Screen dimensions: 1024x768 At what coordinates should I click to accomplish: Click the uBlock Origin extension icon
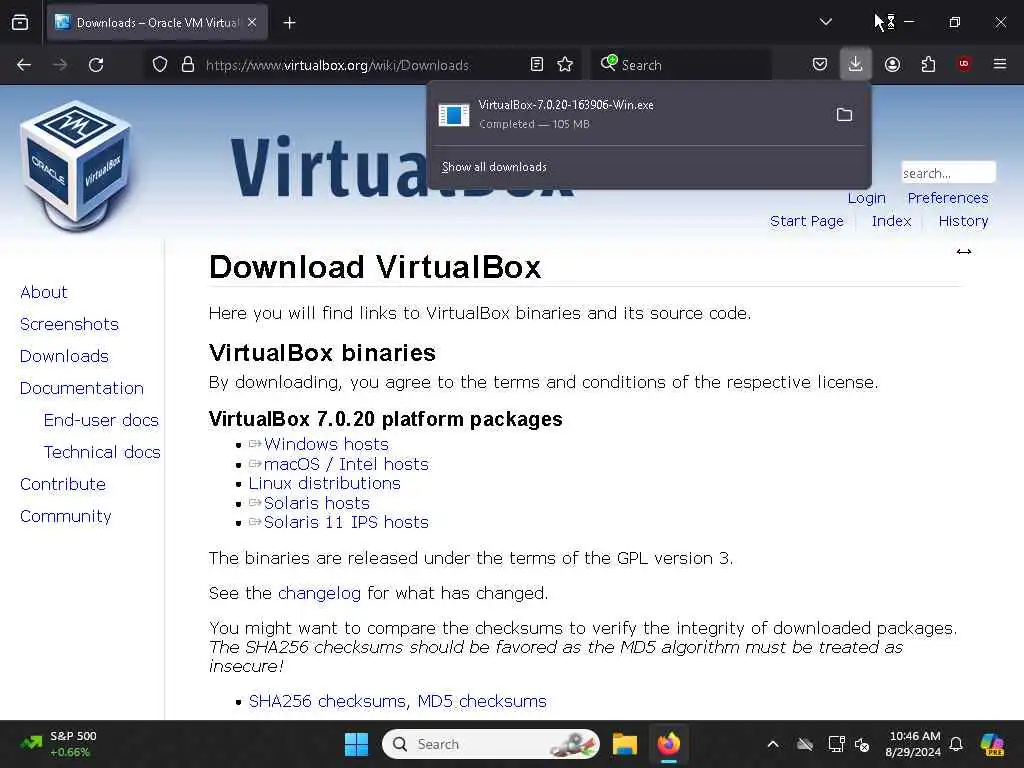964,64
